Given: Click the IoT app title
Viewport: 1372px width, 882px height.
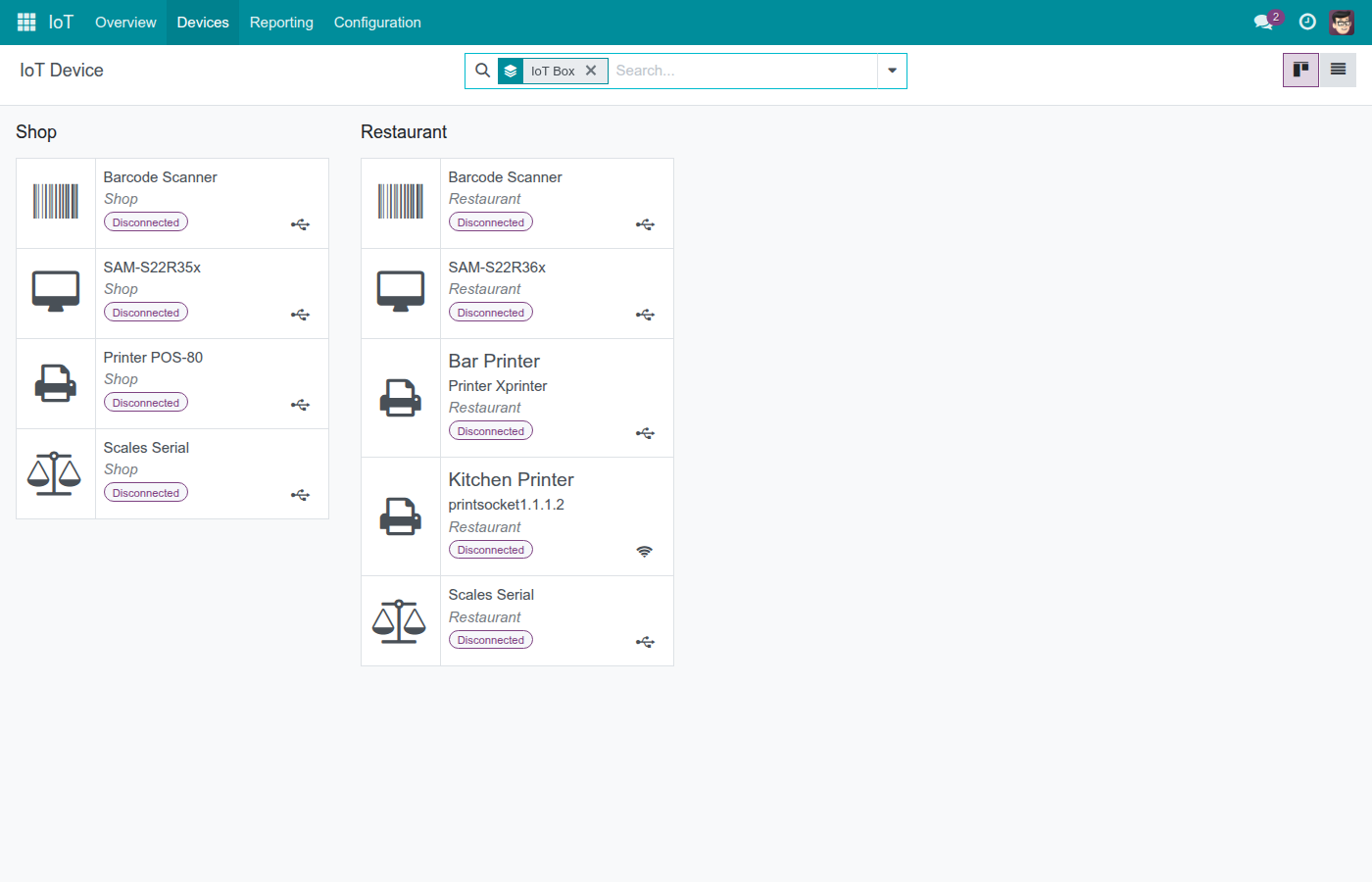Looking at the screenshot, I should click(61, 22).
